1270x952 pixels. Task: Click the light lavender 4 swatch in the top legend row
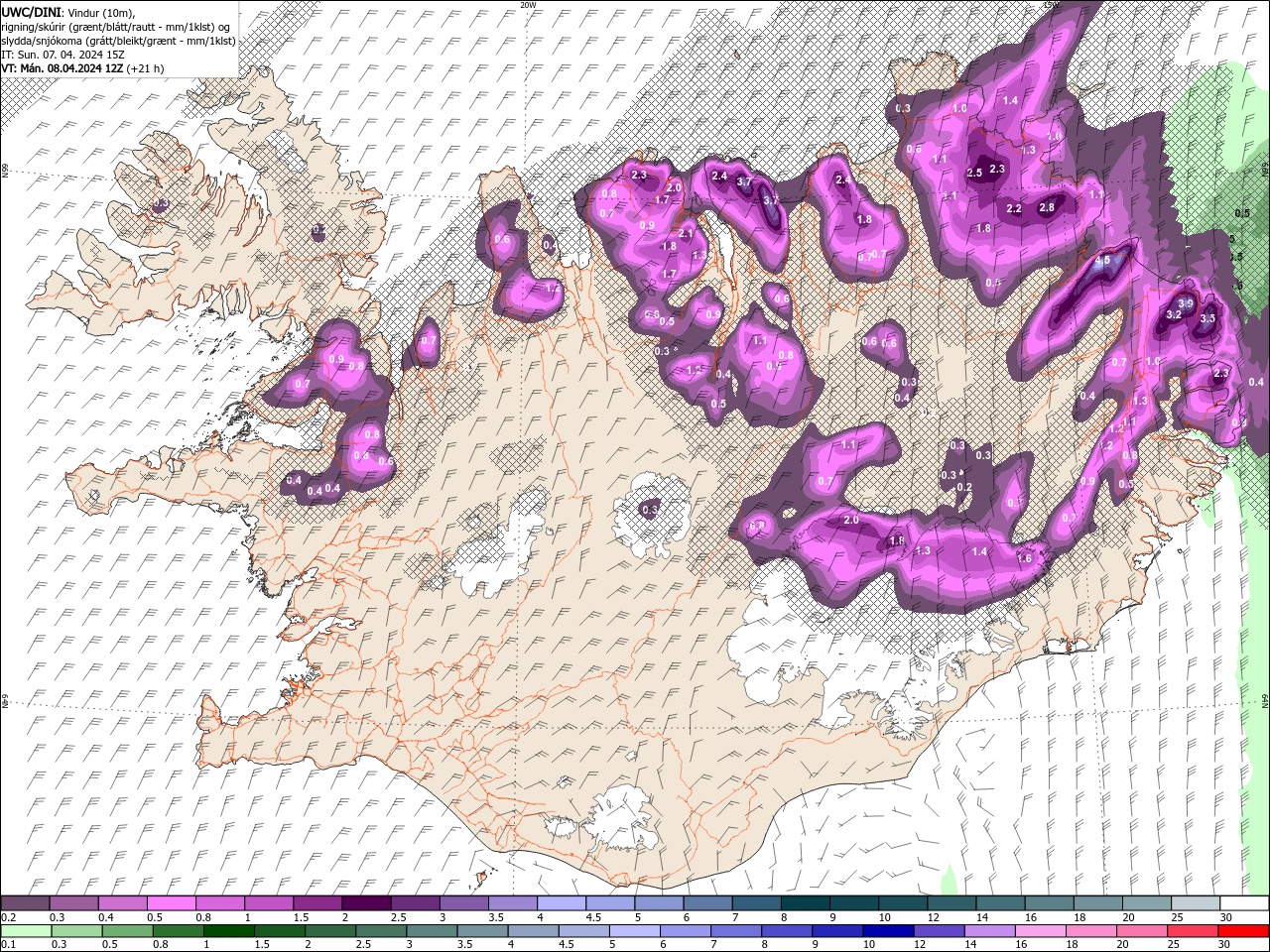(560, 903)
